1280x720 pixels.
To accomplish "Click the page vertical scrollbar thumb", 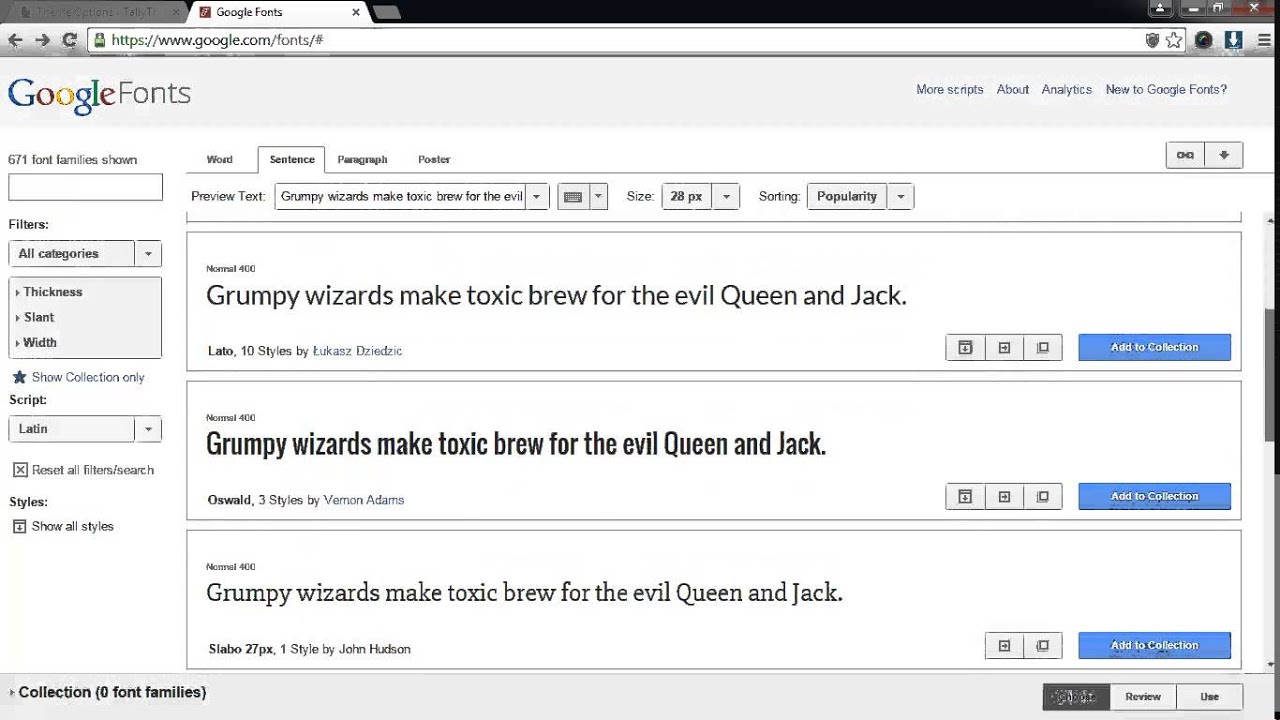I will (1271, 374).
